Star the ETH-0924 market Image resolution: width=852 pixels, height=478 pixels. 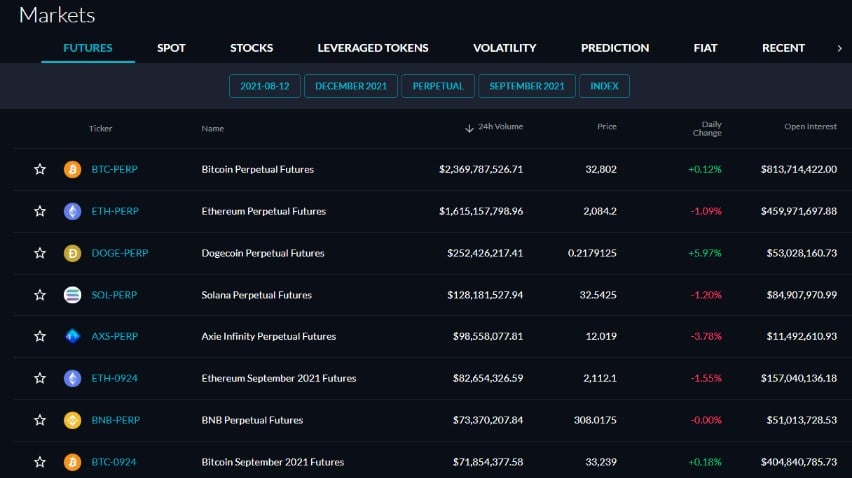[40, 378]
